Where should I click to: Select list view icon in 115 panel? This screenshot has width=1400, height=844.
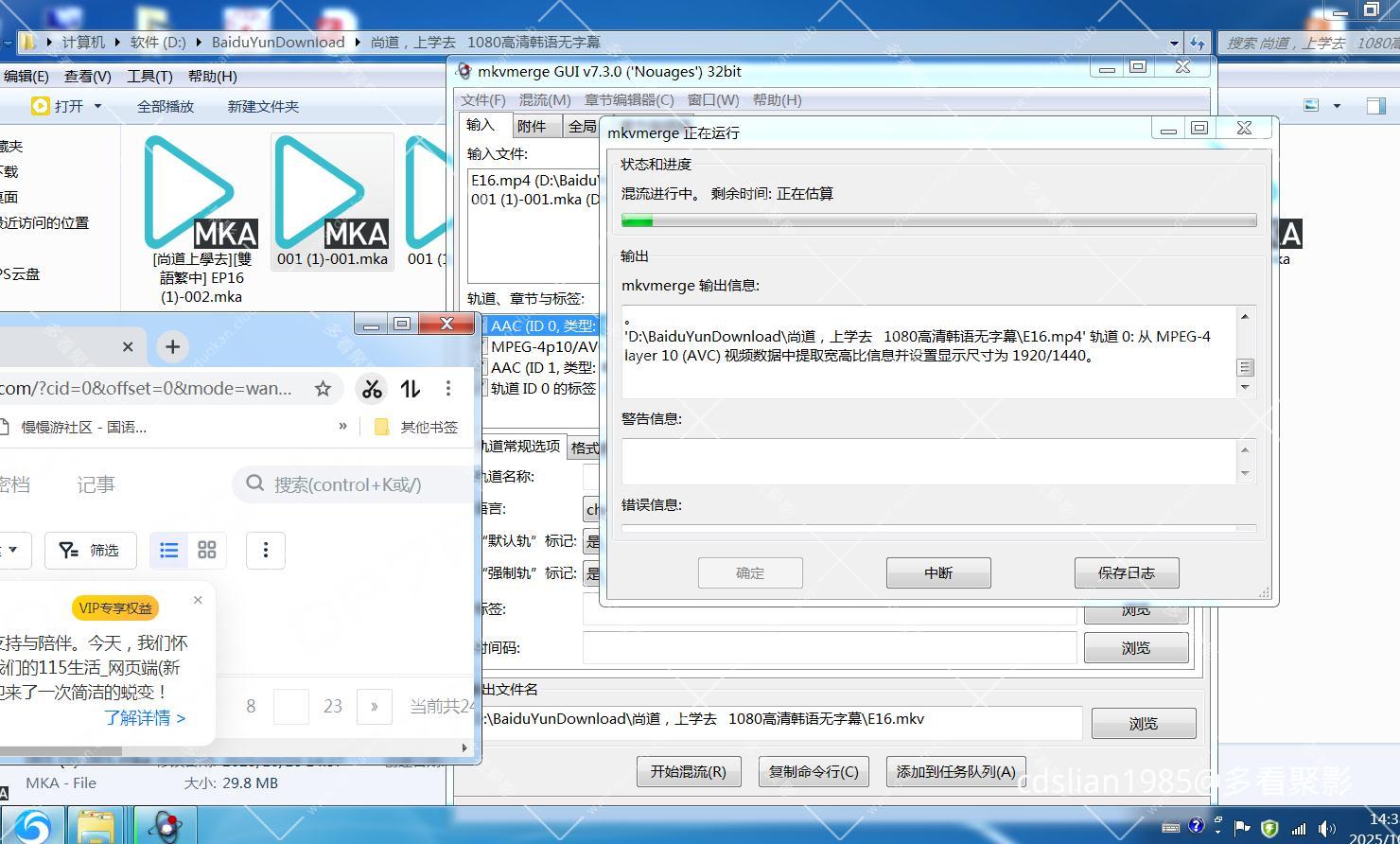[168, 550]
